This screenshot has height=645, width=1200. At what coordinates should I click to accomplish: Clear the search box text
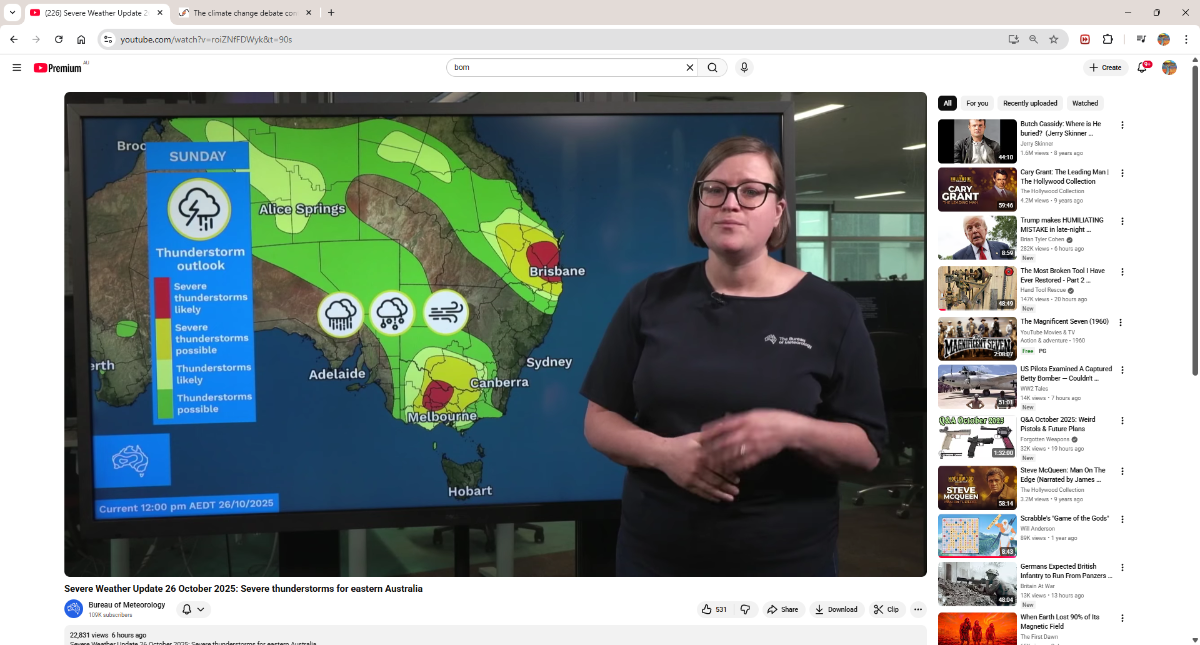(689, 68)
